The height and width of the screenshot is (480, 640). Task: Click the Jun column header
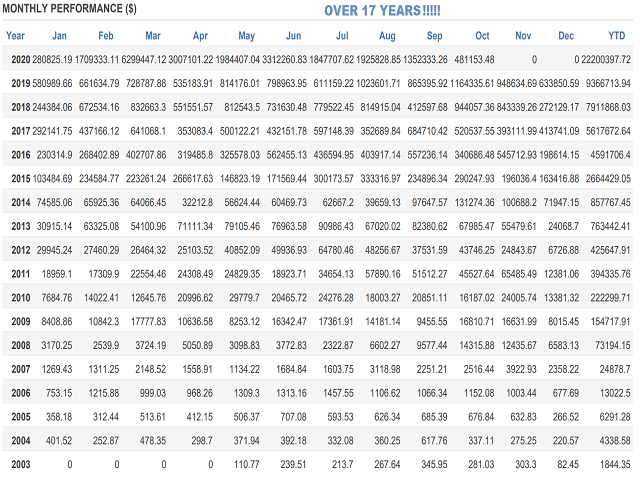pyautogui.click(x=293, y=36)
